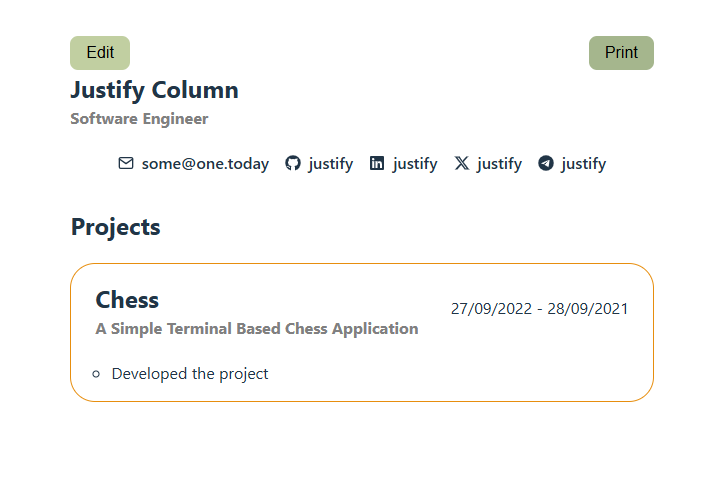Viewport: 727px width, 485px height.
Task: Click the LinkedIn logo icon
Action: (376, 163)
